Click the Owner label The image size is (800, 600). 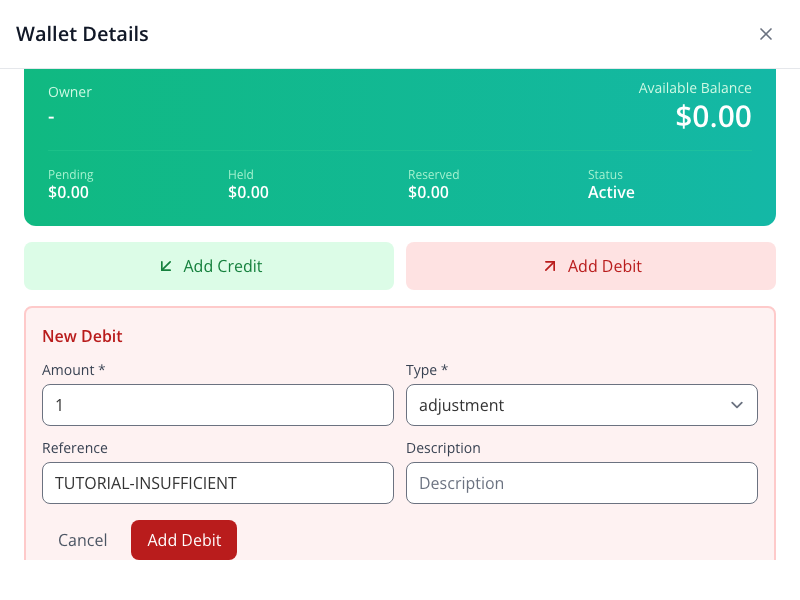point(70,92)
